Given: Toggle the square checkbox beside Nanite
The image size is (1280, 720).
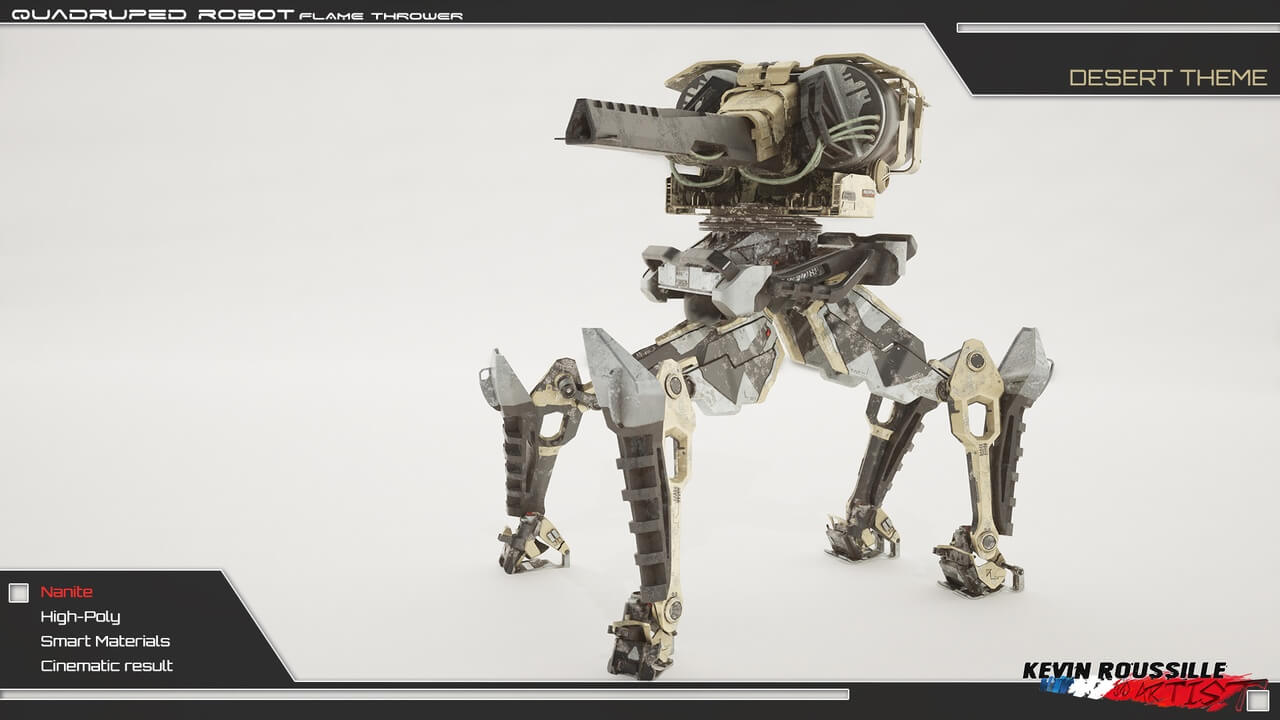Looking at the screenshot, I should click(19, 593).
